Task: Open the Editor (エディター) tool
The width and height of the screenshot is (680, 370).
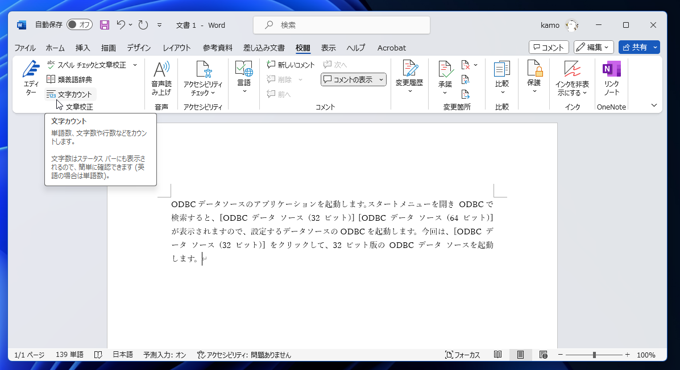Action: 31,78
